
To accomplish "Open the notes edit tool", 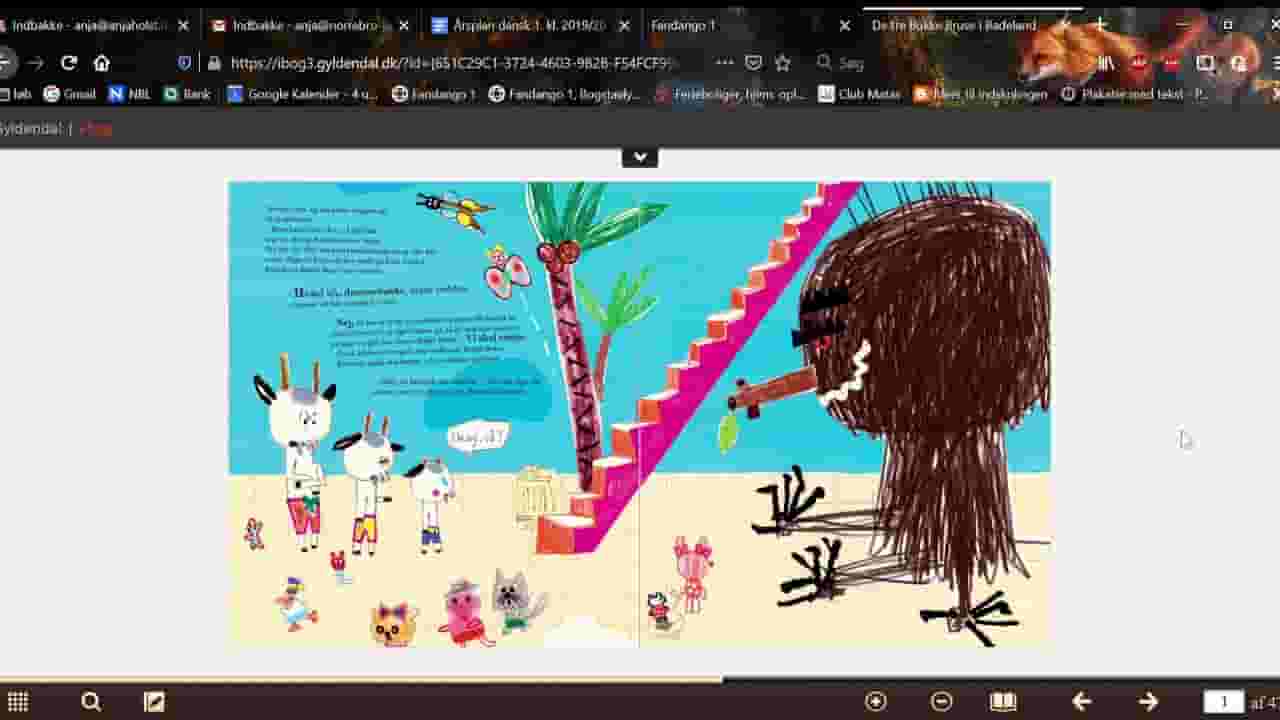I will [x=154, y=702].
